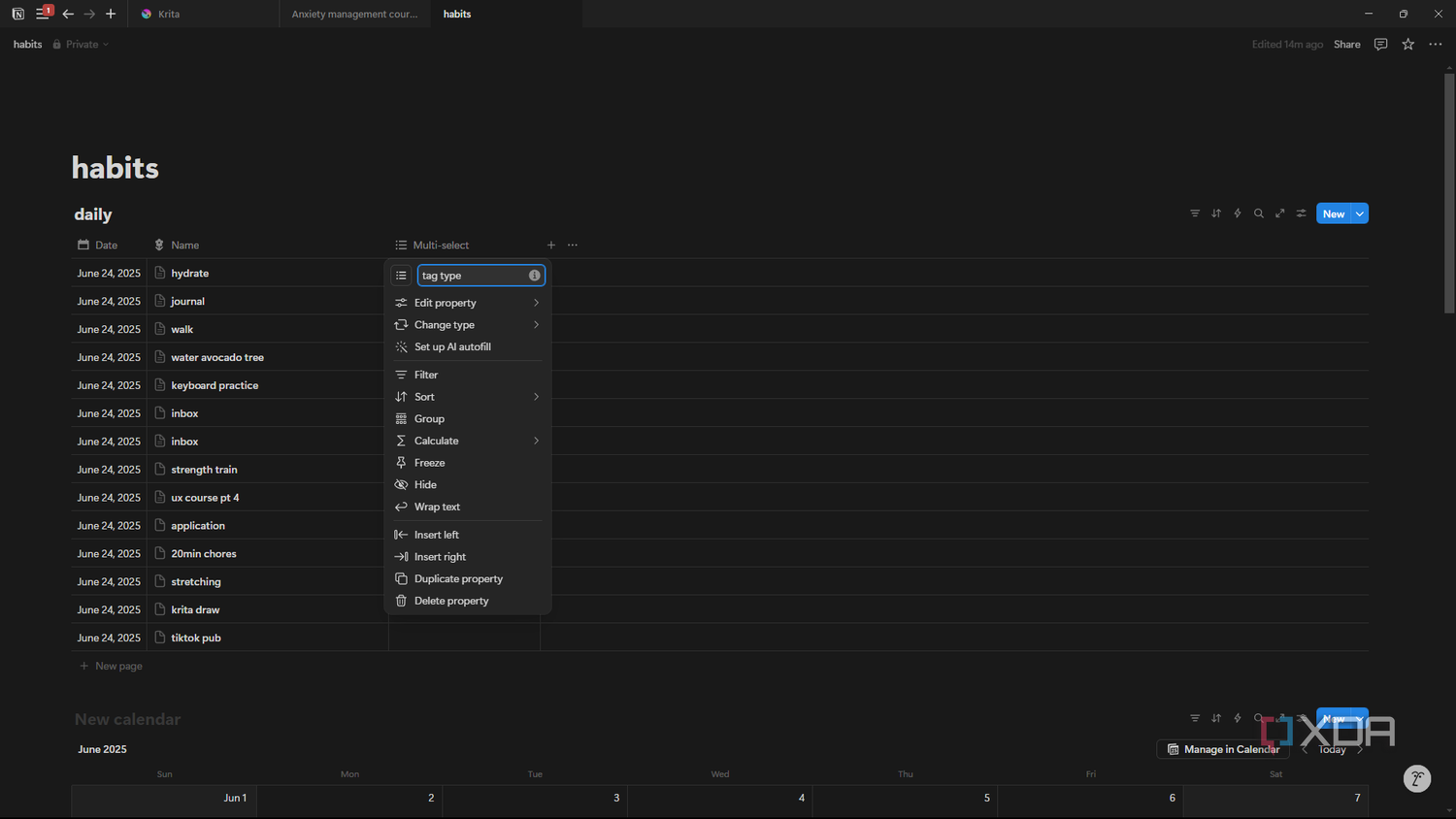Select Set up AI autofill
Viewport: 1456px width, 819px height.
468,346
